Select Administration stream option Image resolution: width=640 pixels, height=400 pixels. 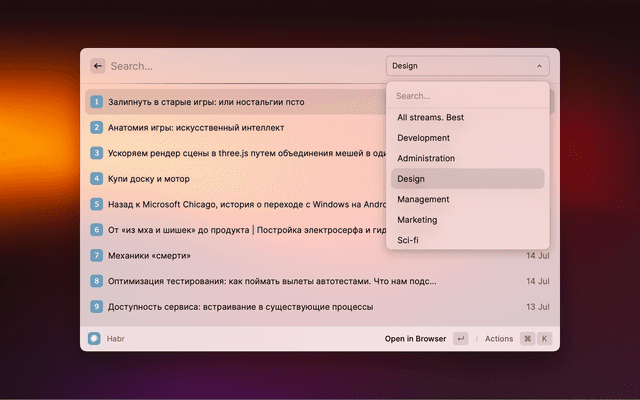click(x=425, y=158)
